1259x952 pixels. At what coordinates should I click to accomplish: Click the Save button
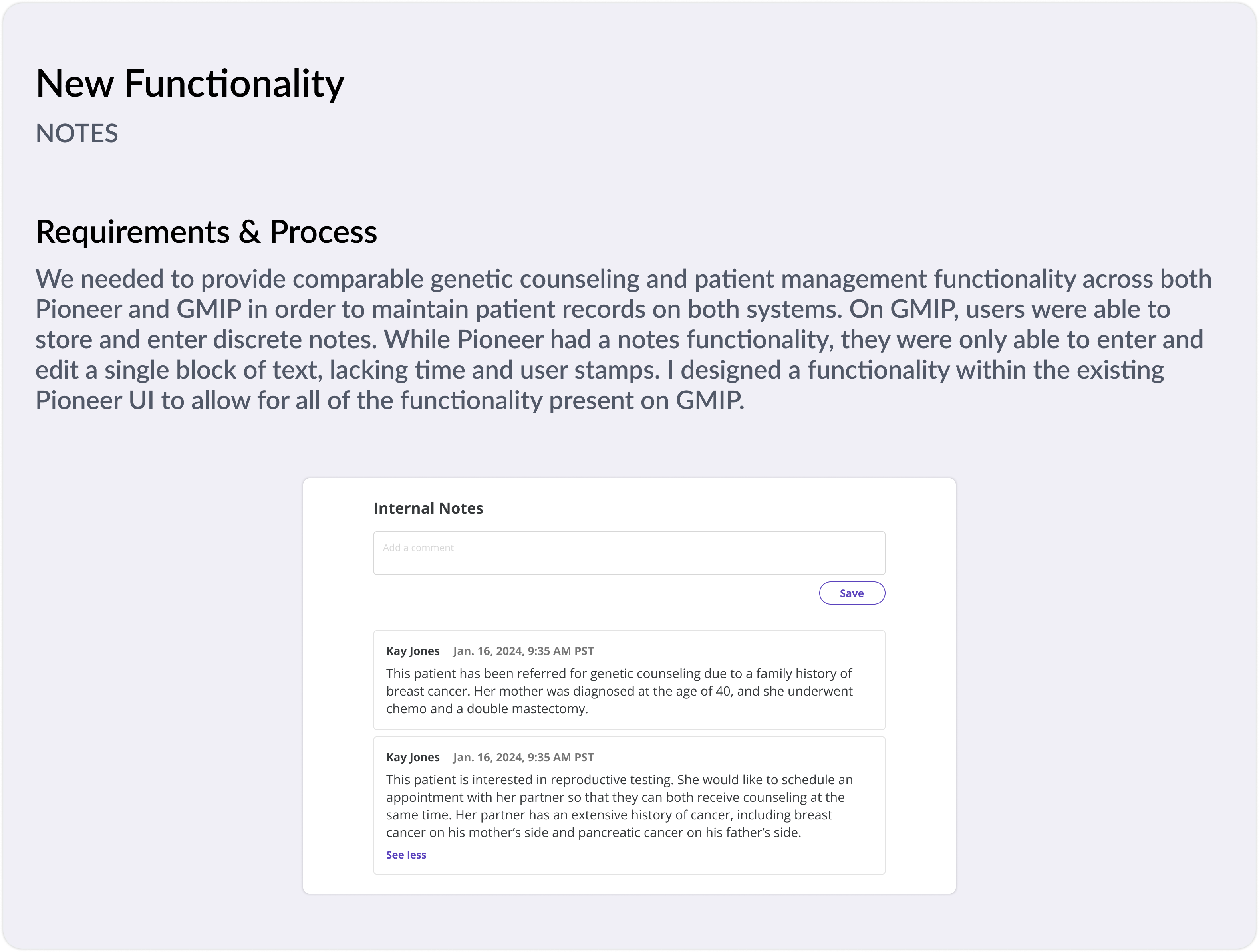(852, 593)
